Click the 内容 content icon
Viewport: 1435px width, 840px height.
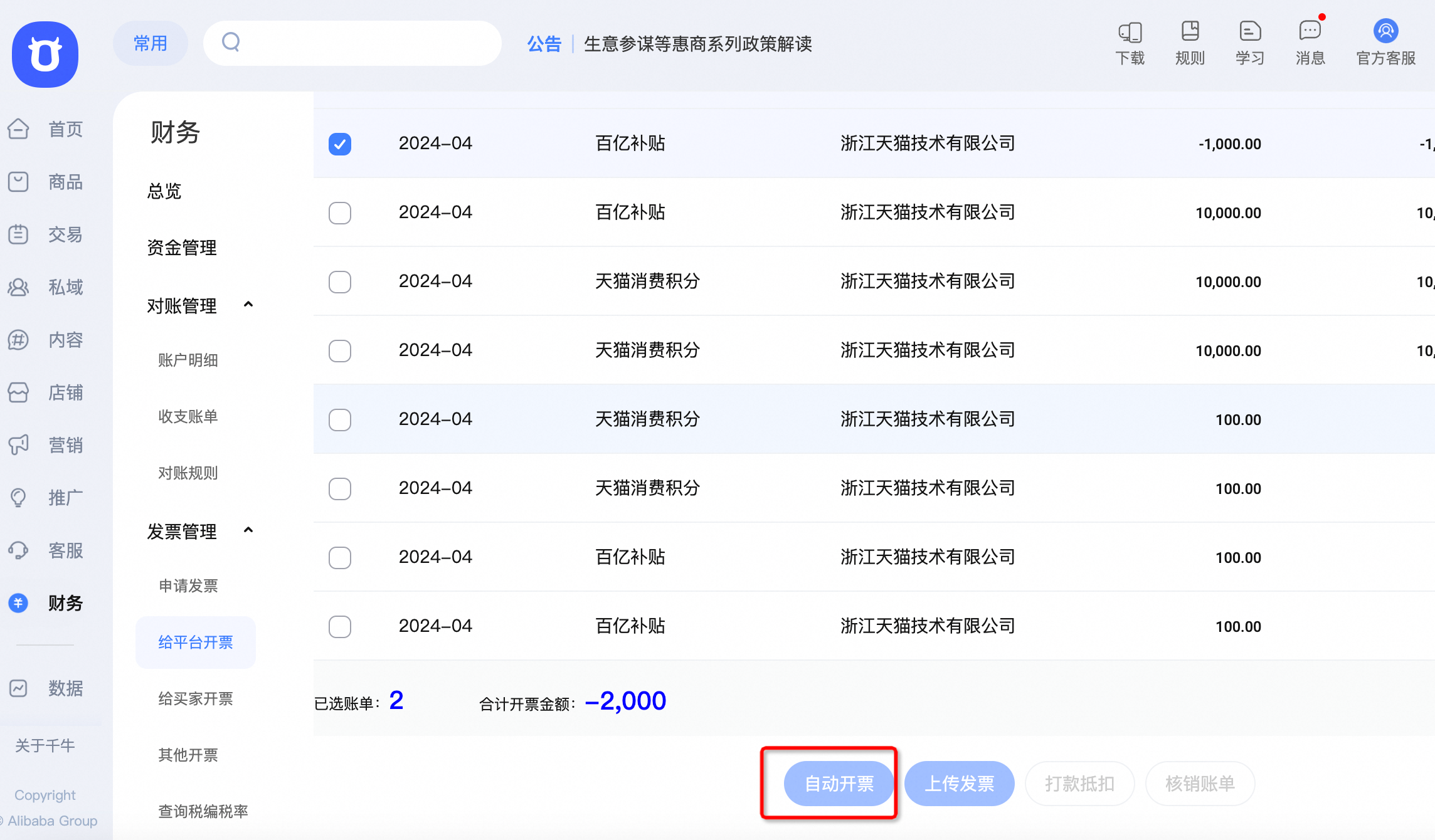[x=18, y=340]
